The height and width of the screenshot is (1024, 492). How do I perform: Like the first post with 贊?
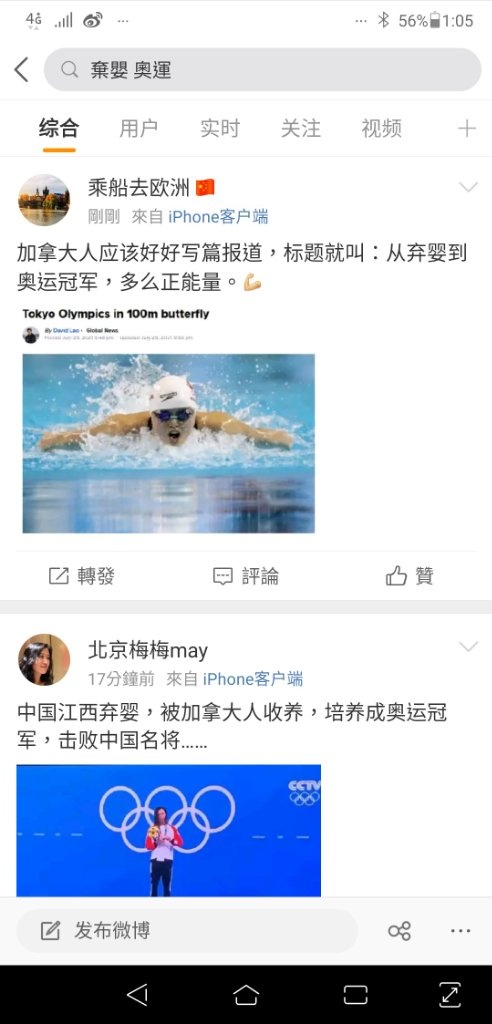pos(410,576)
